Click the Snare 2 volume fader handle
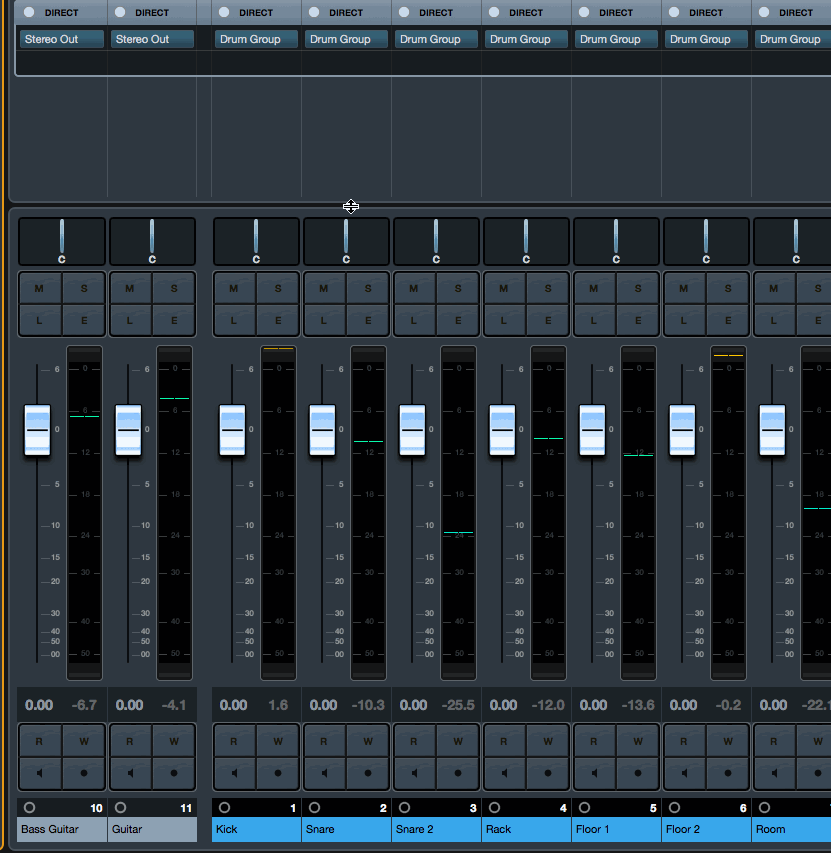The image size is (831, 853). pyautogui.click(x=413, y=430)
